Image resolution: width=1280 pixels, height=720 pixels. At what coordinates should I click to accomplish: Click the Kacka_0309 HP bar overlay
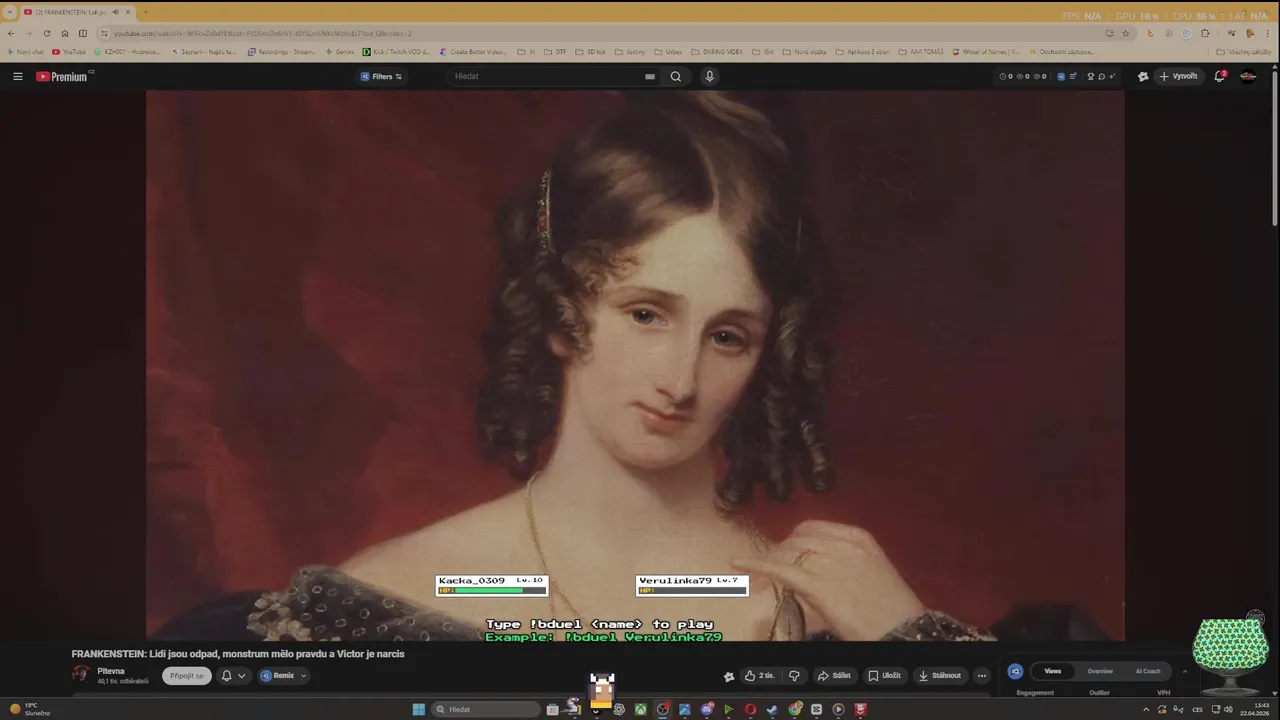(492, 585)
